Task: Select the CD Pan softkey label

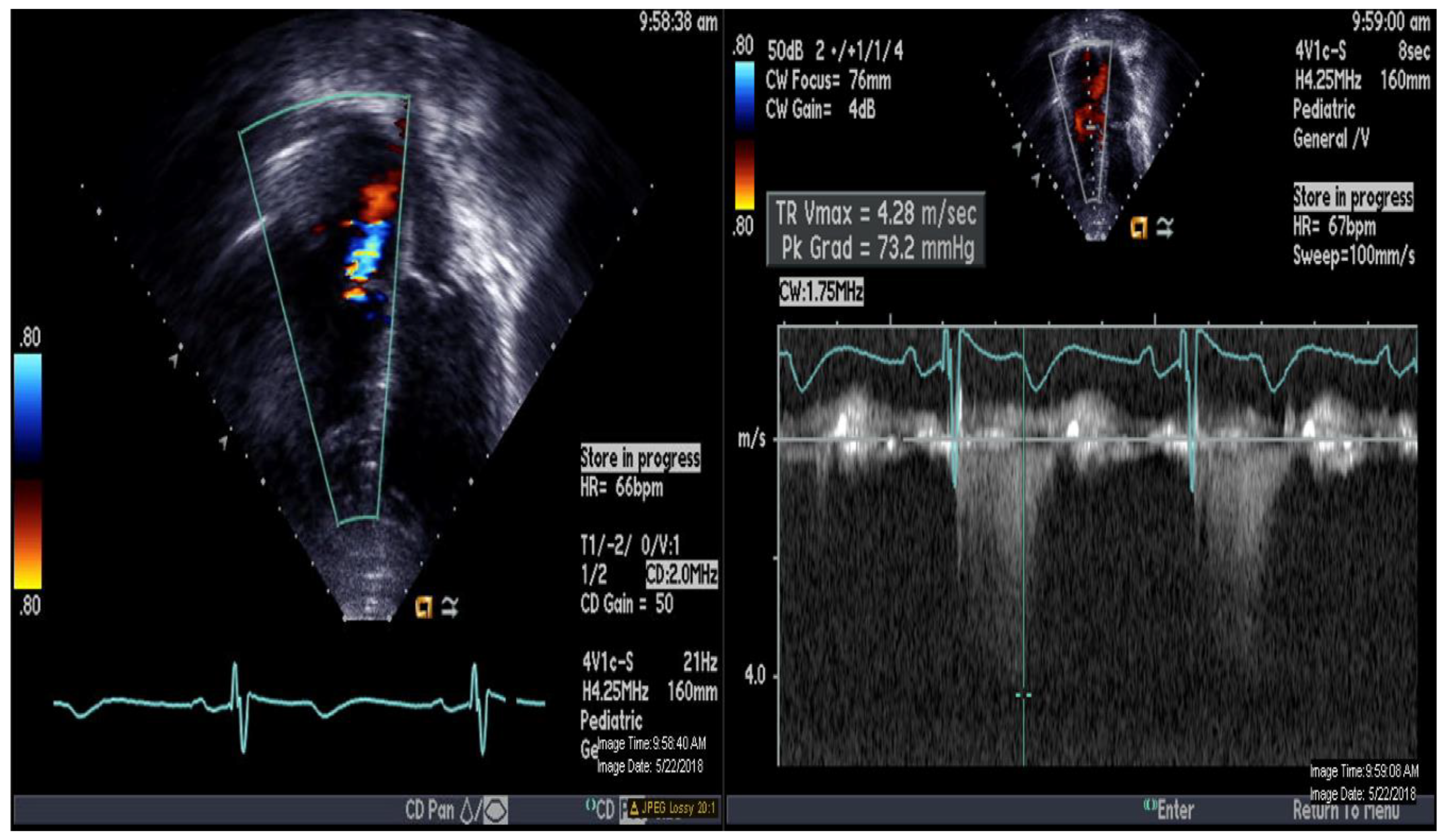Action: [x=429, y=810]
